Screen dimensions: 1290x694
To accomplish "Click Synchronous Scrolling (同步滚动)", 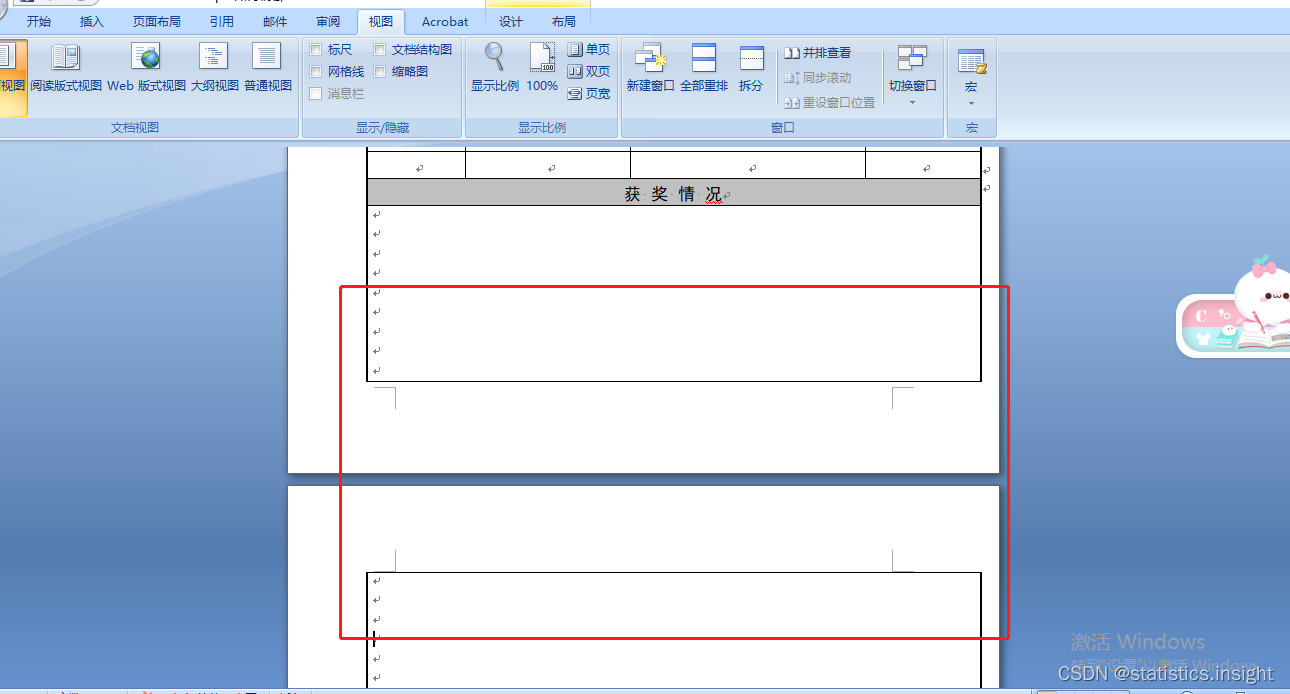I will point(817,78).
